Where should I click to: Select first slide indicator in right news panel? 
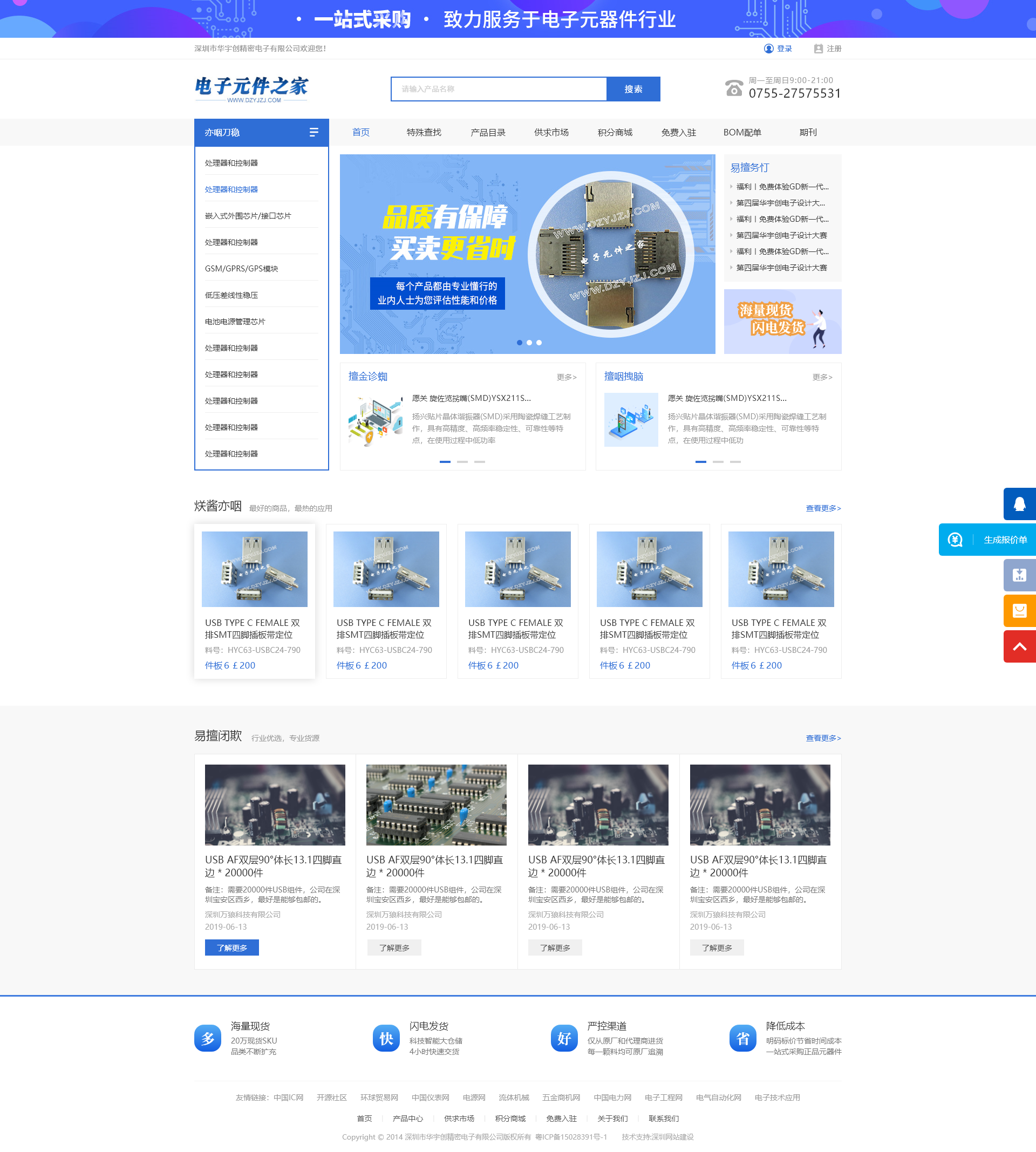tap(701, 461)
